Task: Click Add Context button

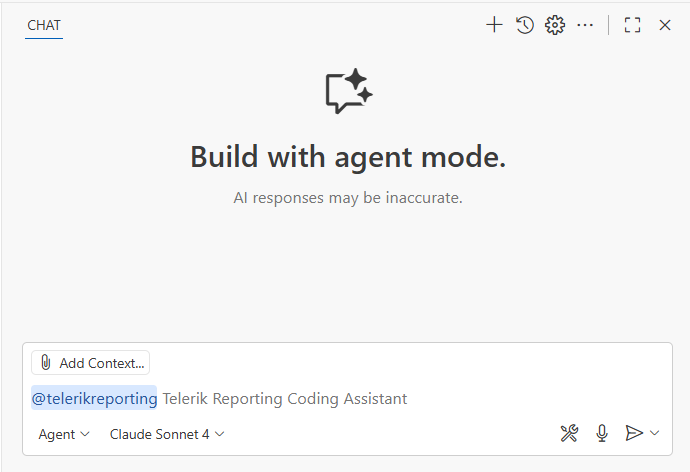Action: click(91, 363)
